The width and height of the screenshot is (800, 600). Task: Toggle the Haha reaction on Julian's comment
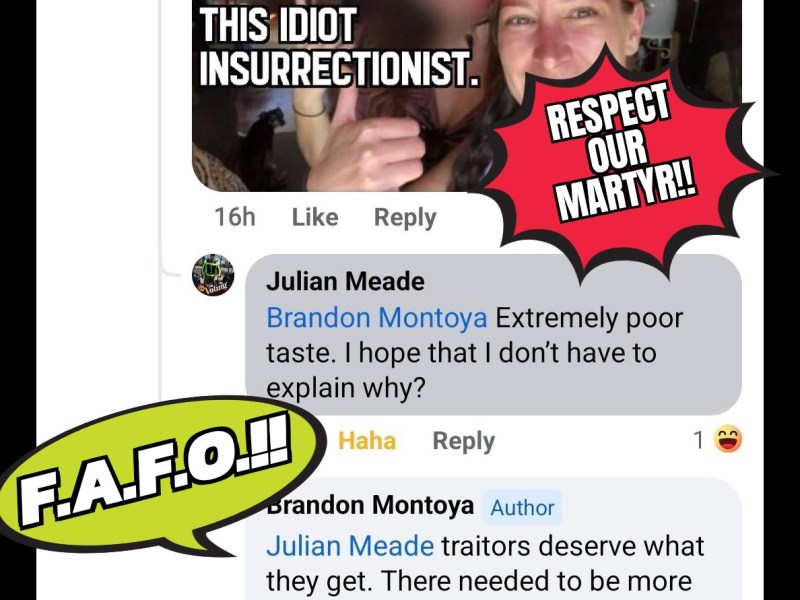tap(367, 441)
